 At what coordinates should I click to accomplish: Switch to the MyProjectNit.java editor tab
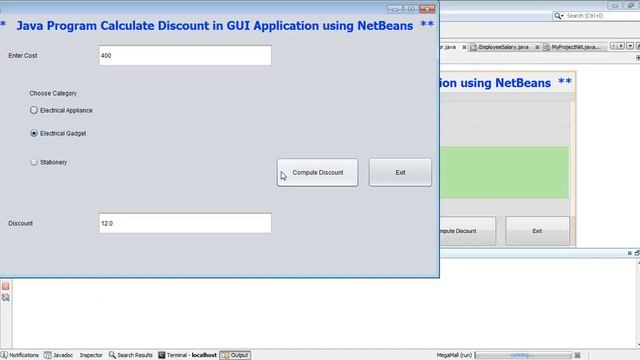(576, 47)
